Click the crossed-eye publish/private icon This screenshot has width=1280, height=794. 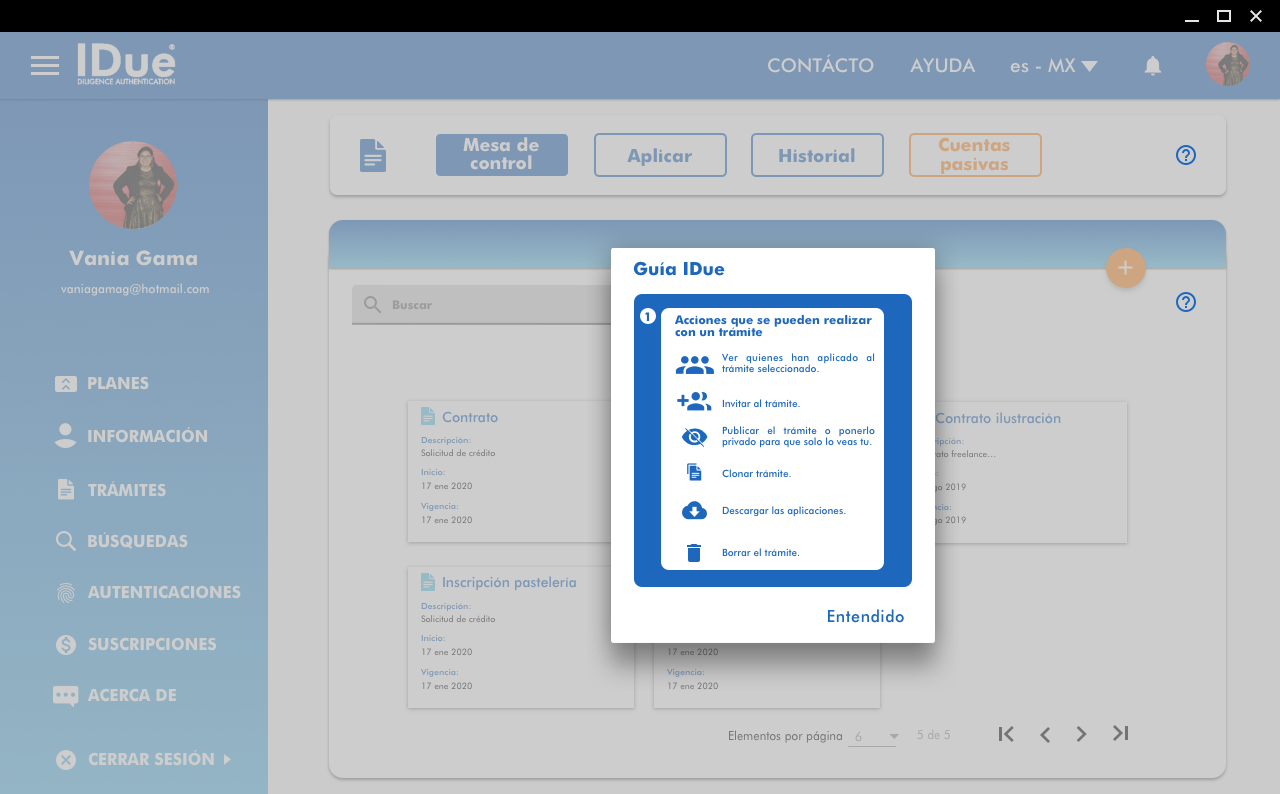694,437
